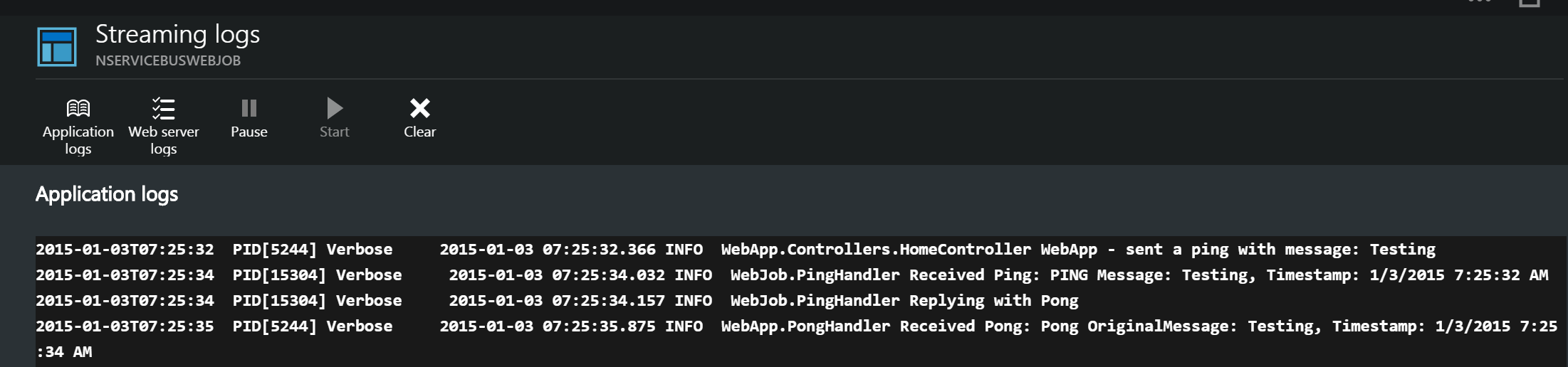Screen dimensions: 1568x367
Task: Click the 'Clear' text label
Action: pyautogui.click(x=420, y=132)
